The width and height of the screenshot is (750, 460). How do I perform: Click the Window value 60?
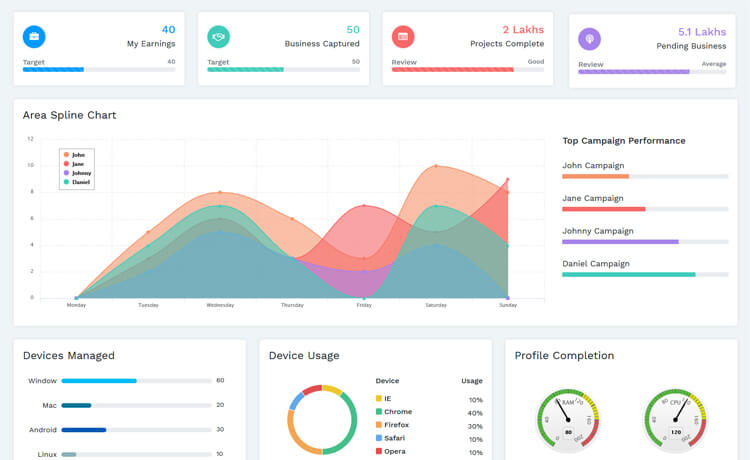tap(220, 381)
